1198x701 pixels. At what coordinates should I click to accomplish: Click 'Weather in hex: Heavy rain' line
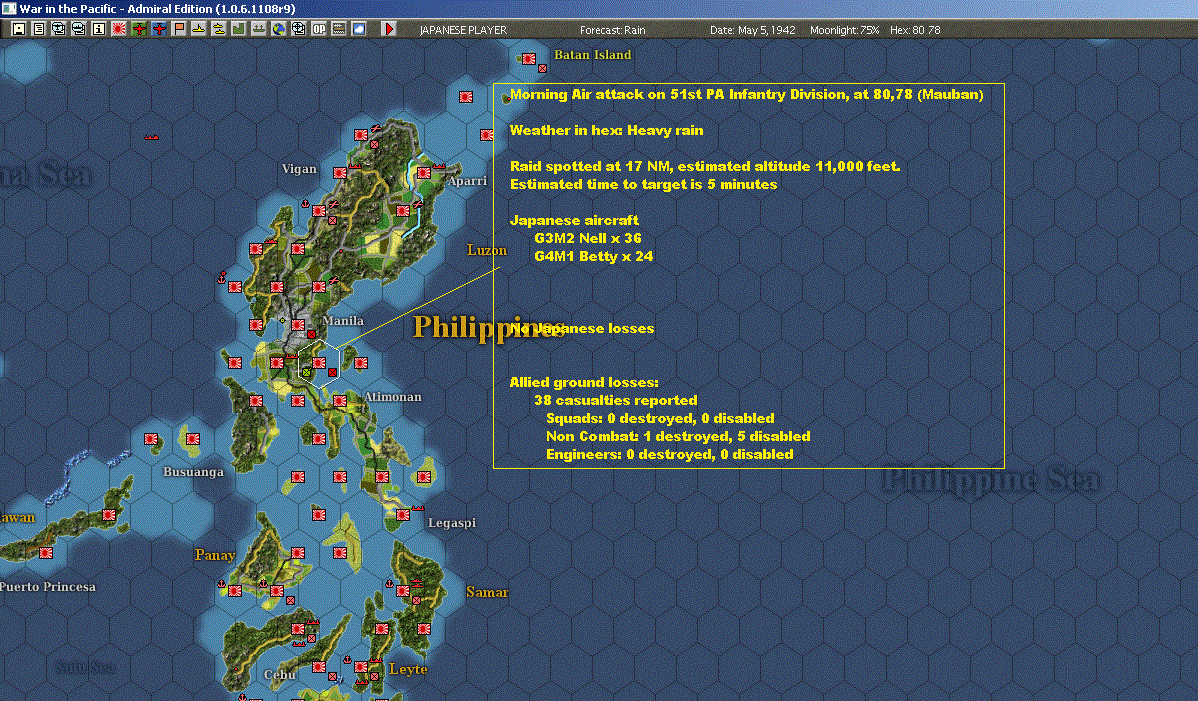(607, 131)
